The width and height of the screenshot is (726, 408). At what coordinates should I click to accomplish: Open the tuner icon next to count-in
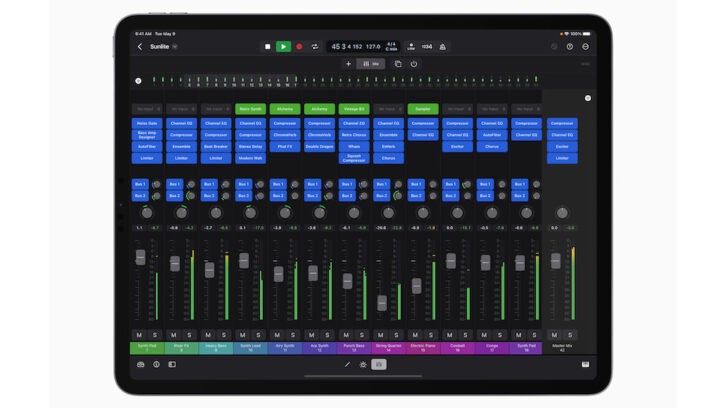[x=411, y=47]
